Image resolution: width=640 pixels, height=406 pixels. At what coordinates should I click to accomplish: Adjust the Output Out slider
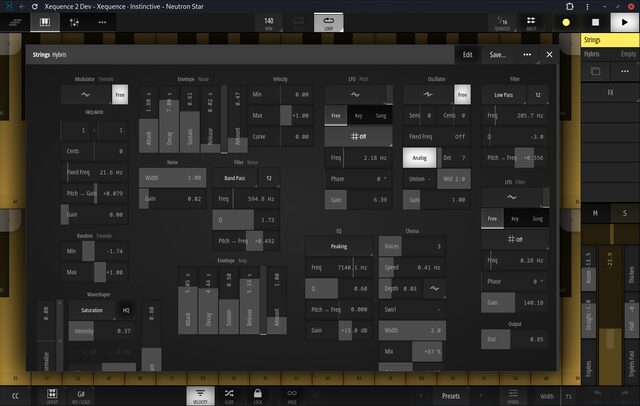coord(515,339)
